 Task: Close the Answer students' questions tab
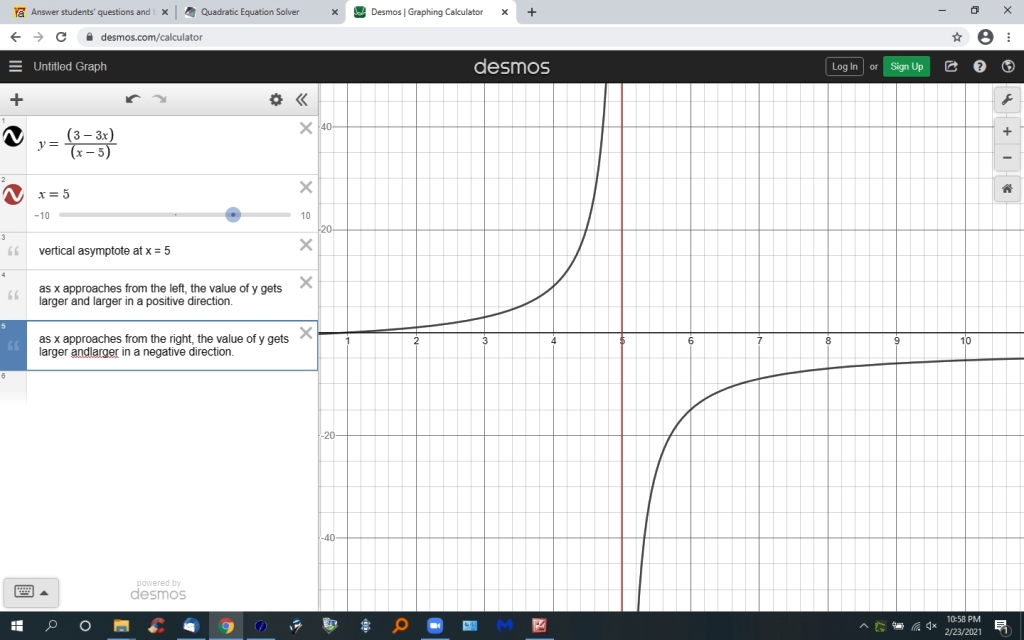pyautogui.click(x=165, y=12)
